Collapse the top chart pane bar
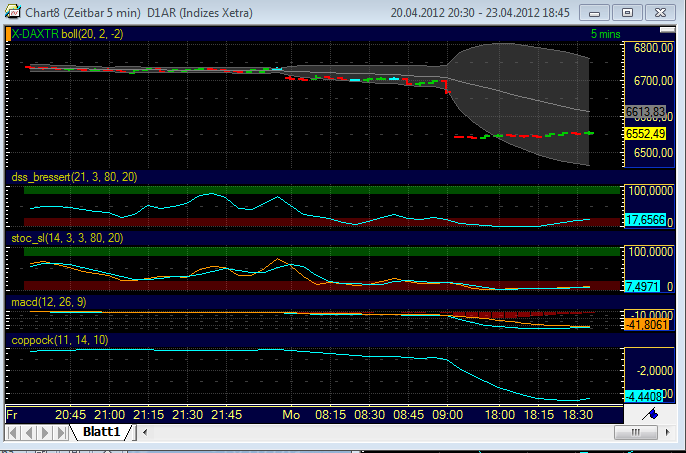Image resolution: width=686 pixels, height=453 pixels. click(x=668, y=30)
